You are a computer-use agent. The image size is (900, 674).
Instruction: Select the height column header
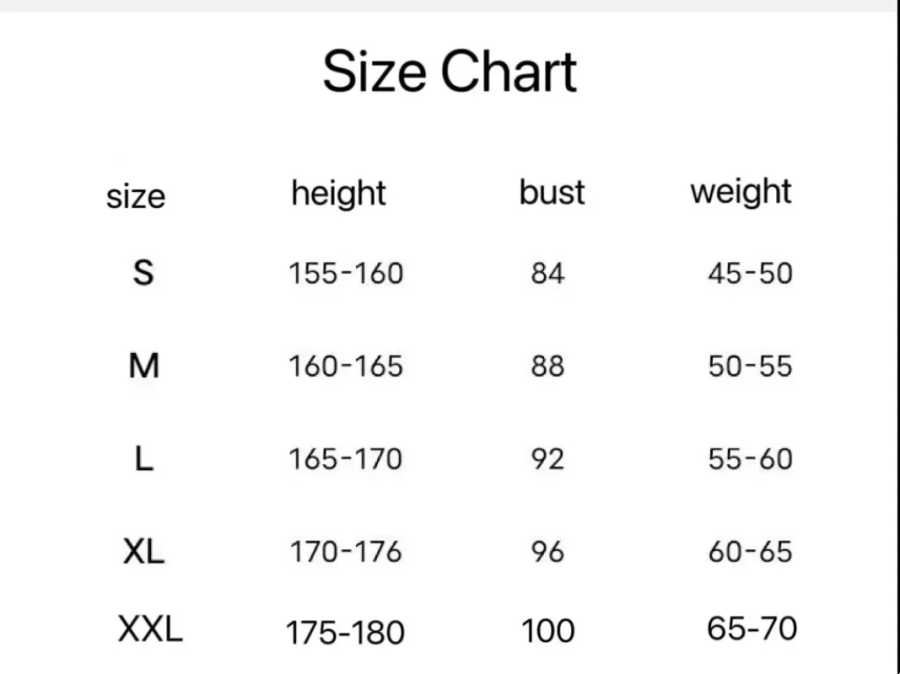(x=339, y=193)
